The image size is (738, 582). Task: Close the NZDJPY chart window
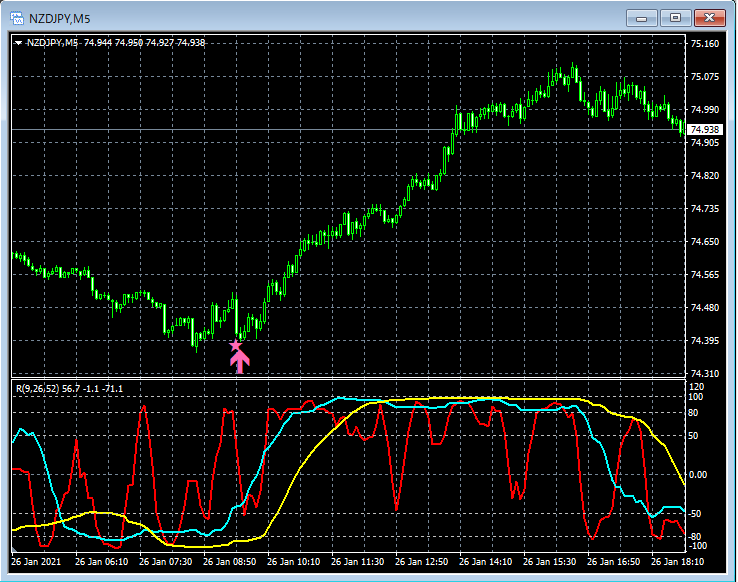[709, 18]
